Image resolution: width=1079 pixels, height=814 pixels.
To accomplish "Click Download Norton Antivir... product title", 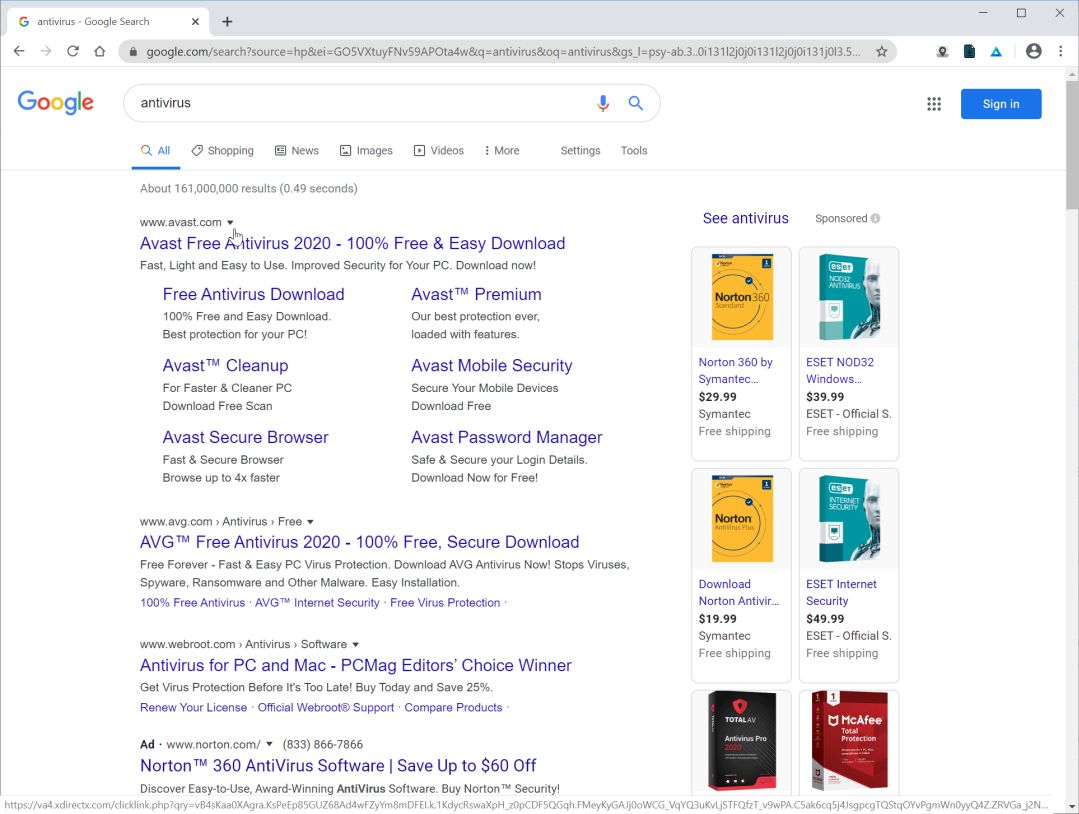I will [738, 592].
